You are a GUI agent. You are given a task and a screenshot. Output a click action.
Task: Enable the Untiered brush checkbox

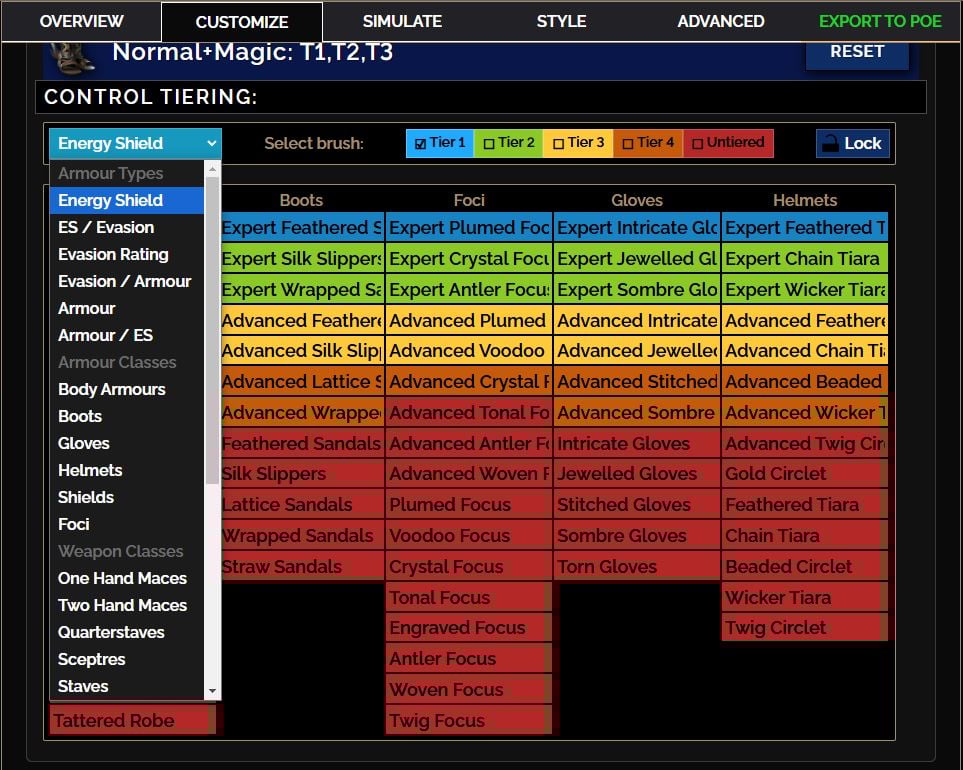coord(697,143)
